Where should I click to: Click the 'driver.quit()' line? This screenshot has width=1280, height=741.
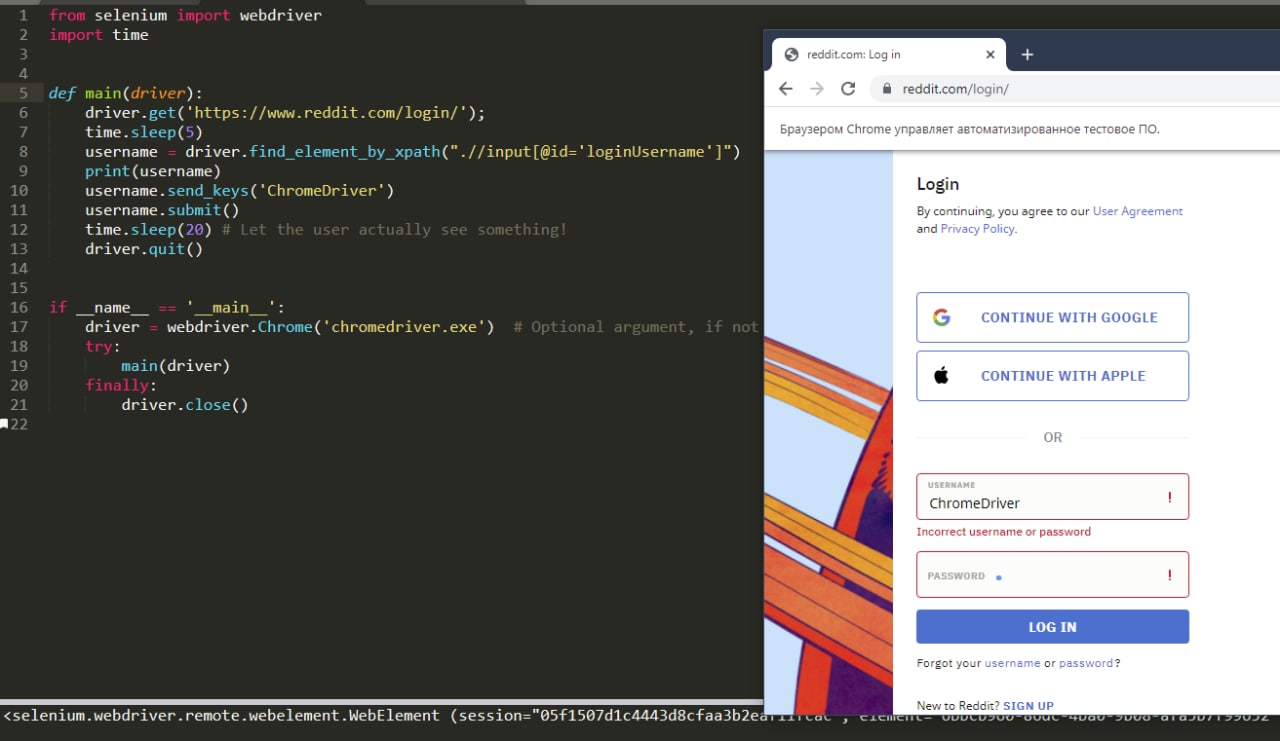click(144, 249)
